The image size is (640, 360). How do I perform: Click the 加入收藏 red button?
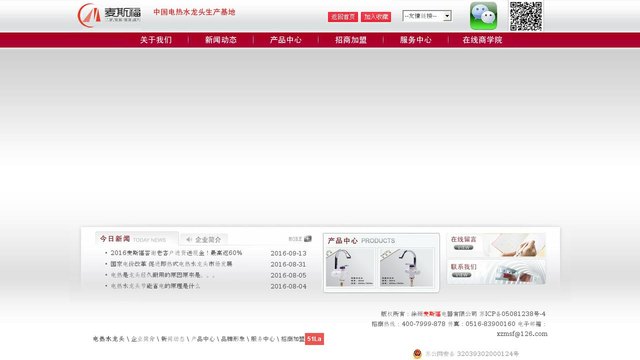(x=376, y=17)
